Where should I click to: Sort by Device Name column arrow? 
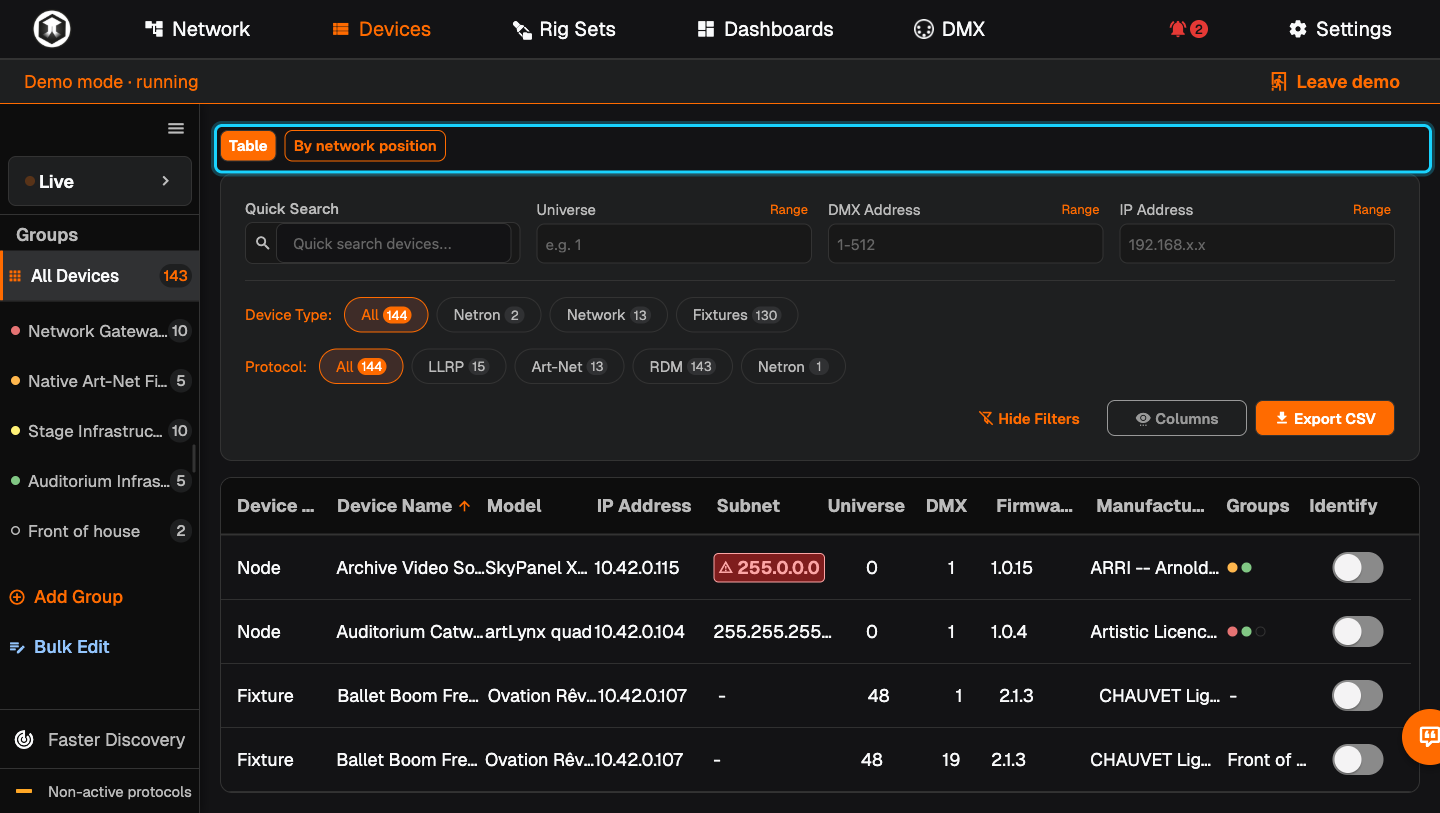pos(464,506)
